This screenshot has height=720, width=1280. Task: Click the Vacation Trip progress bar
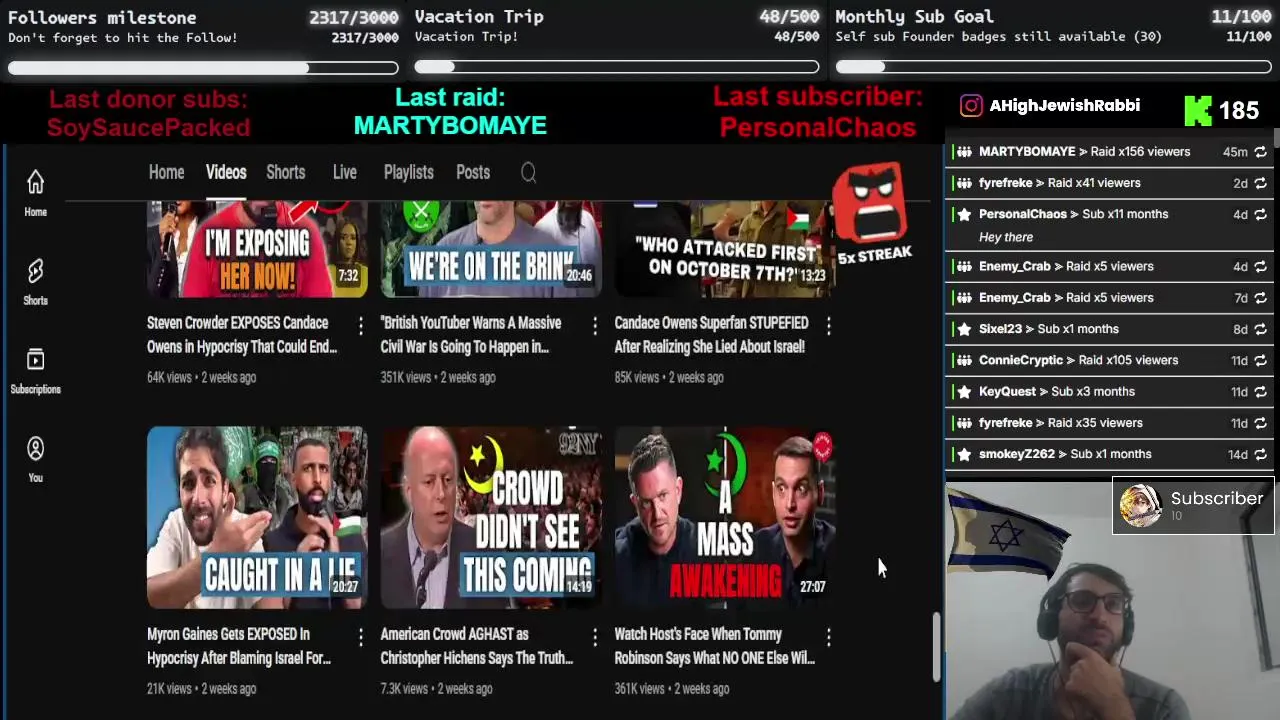pos(617,67)
